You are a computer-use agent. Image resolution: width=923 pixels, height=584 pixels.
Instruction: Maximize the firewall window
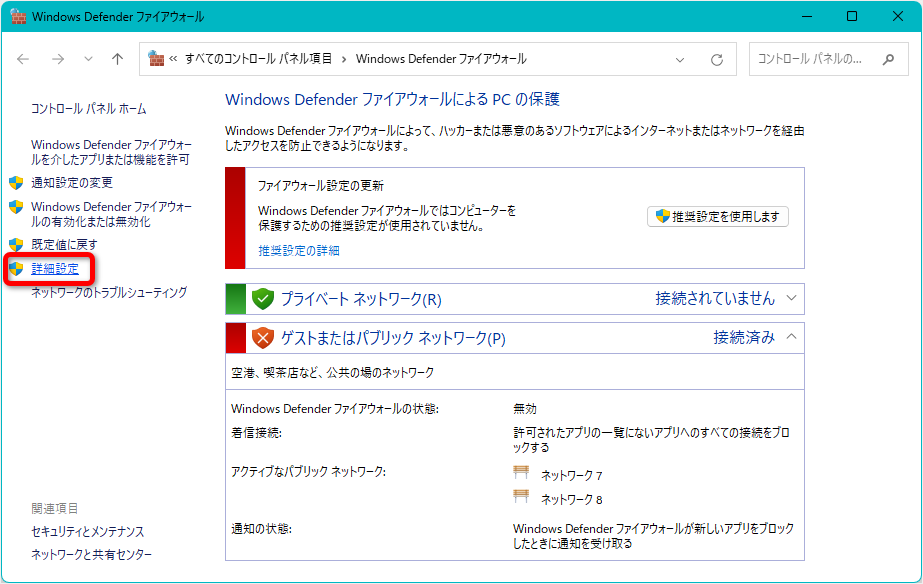tap(852, 16)
